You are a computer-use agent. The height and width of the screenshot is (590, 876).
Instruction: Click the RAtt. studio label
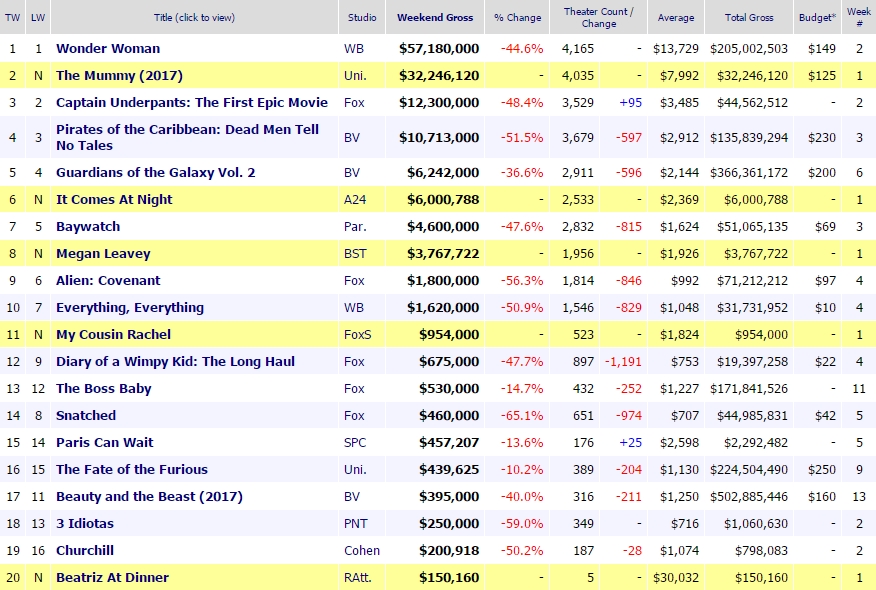coord(357,578)
